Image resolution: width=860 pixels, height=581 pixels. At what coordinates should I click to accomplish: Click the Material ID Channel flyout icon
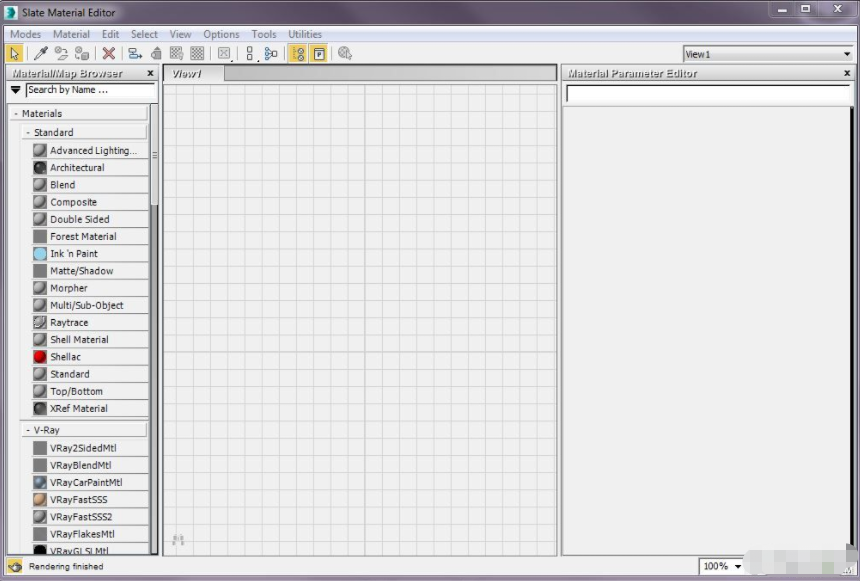coord(224,54)
